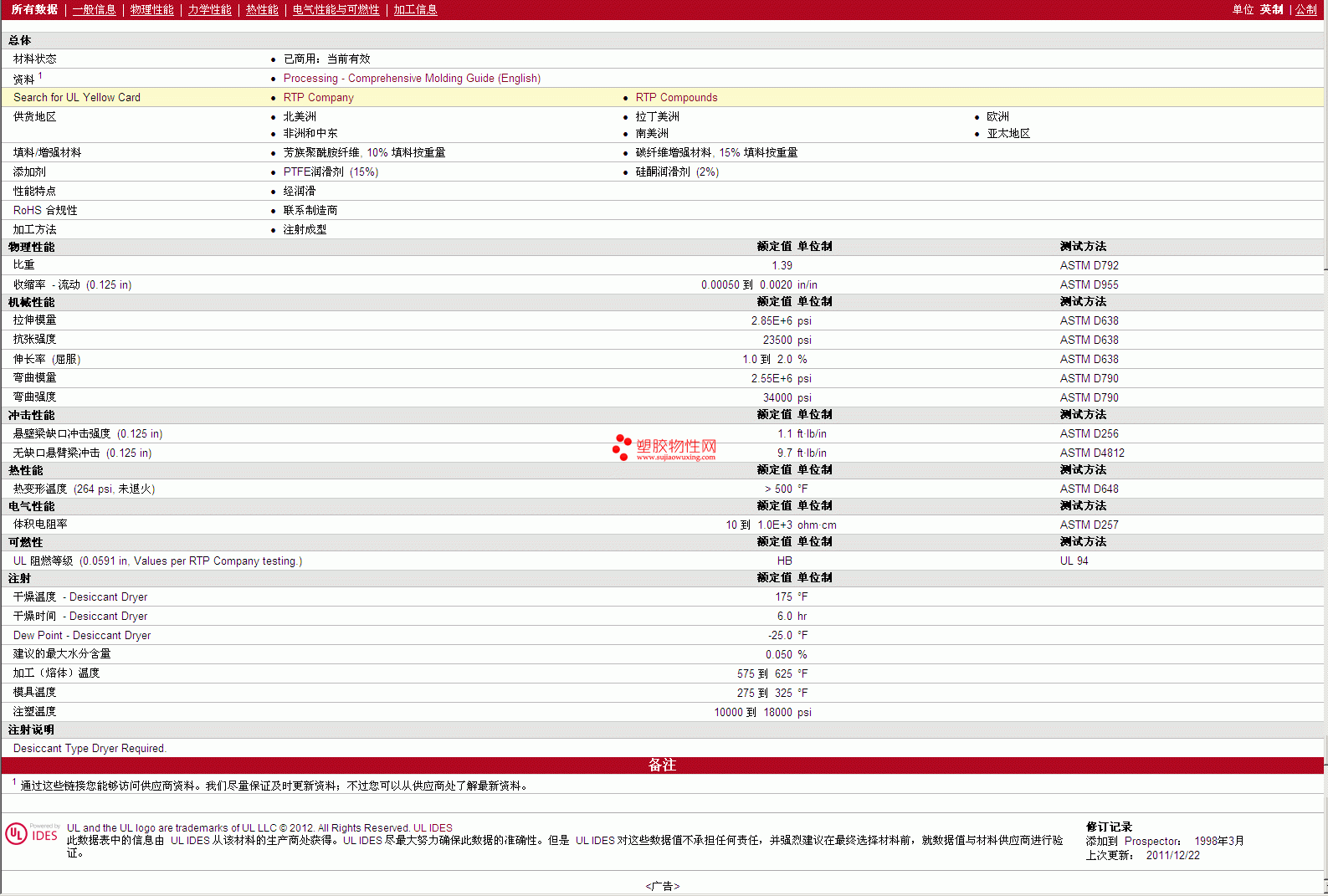Switch to 电气性能与可燃性 tab
This screenshot has width=1328, height=896.
[336, 10]
